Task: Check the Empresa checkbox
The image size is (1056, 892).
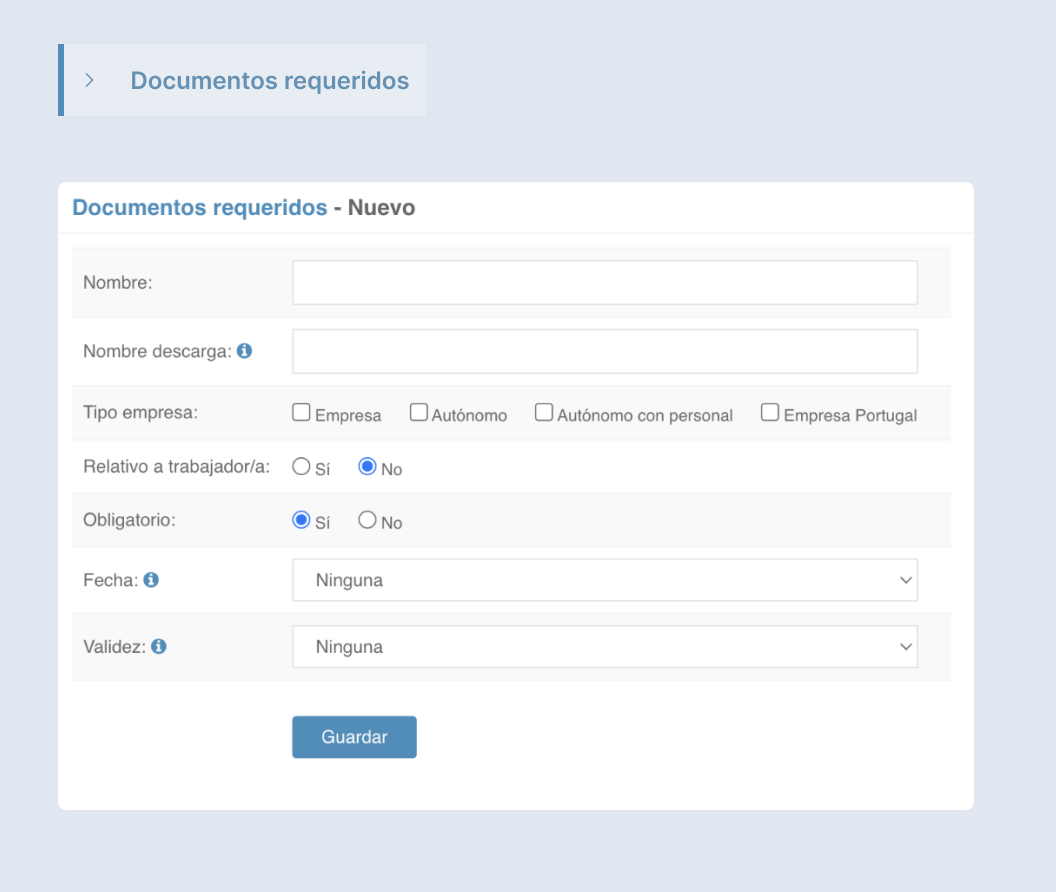Action: (x=301, y=412)
